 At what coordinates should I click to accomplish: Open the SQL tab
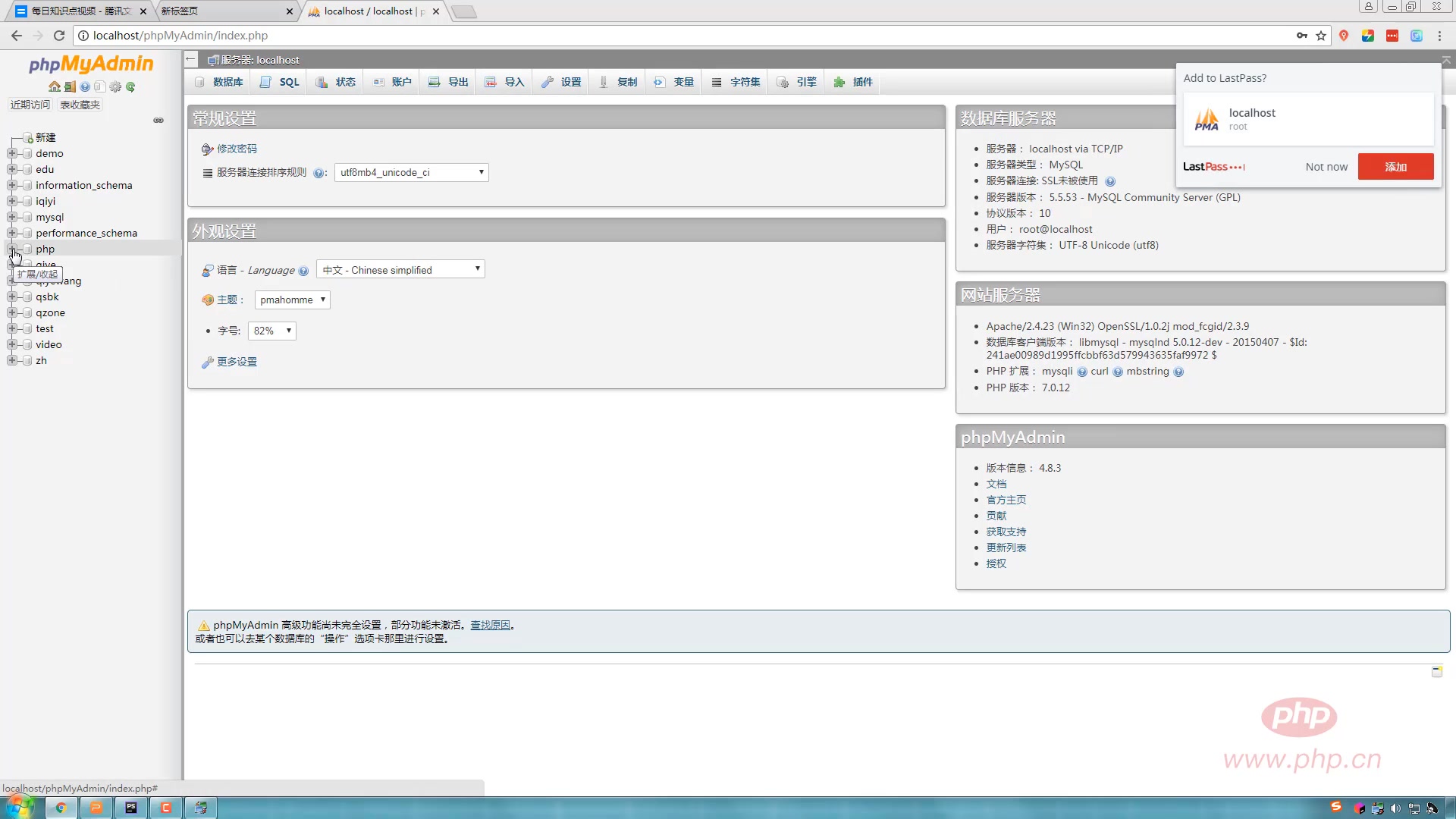pos(280,82)
